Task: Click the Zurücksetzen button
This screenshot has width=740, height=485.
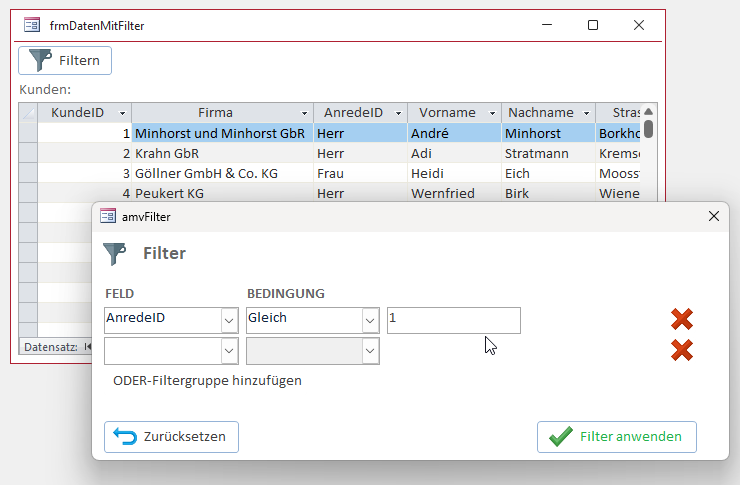Action: coord(171,437)
